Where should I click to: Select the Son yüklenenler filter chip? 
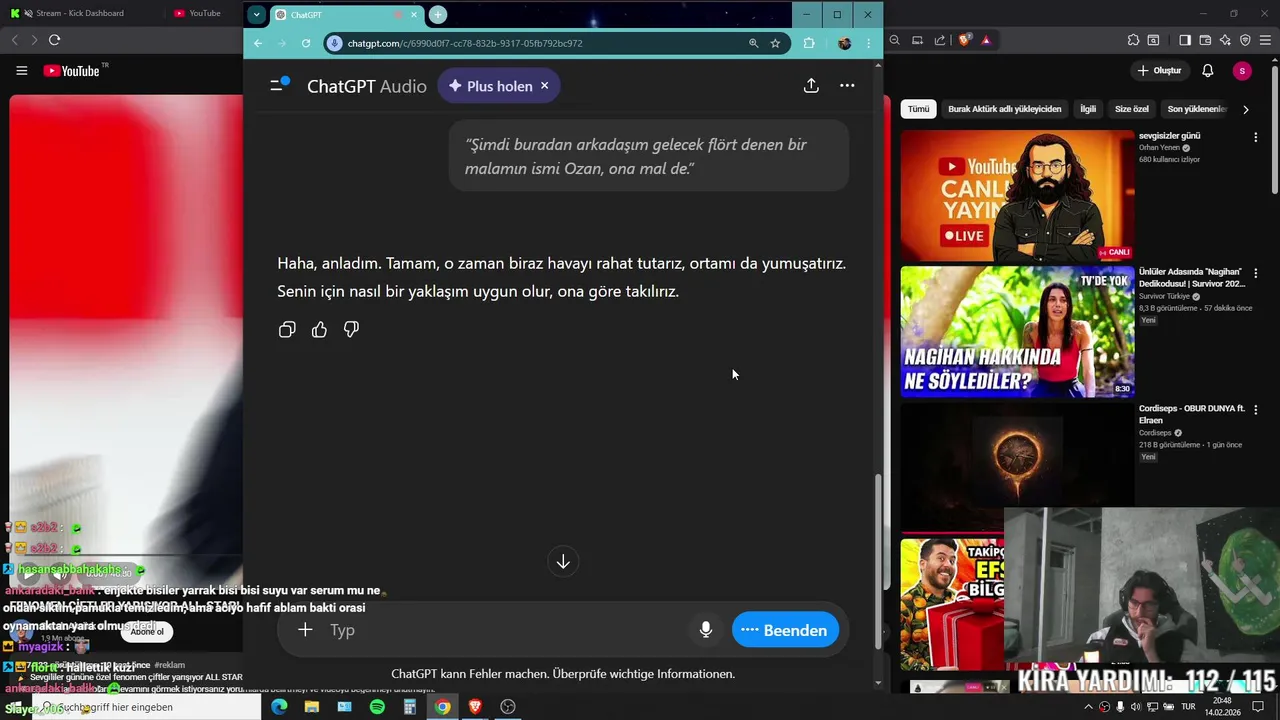[x=1195, y=109]
